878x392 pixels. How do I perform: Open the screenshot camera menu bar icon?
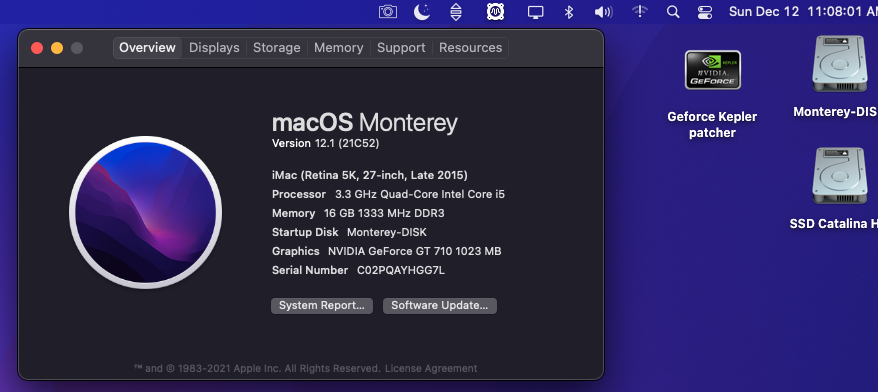click(387, 11)
